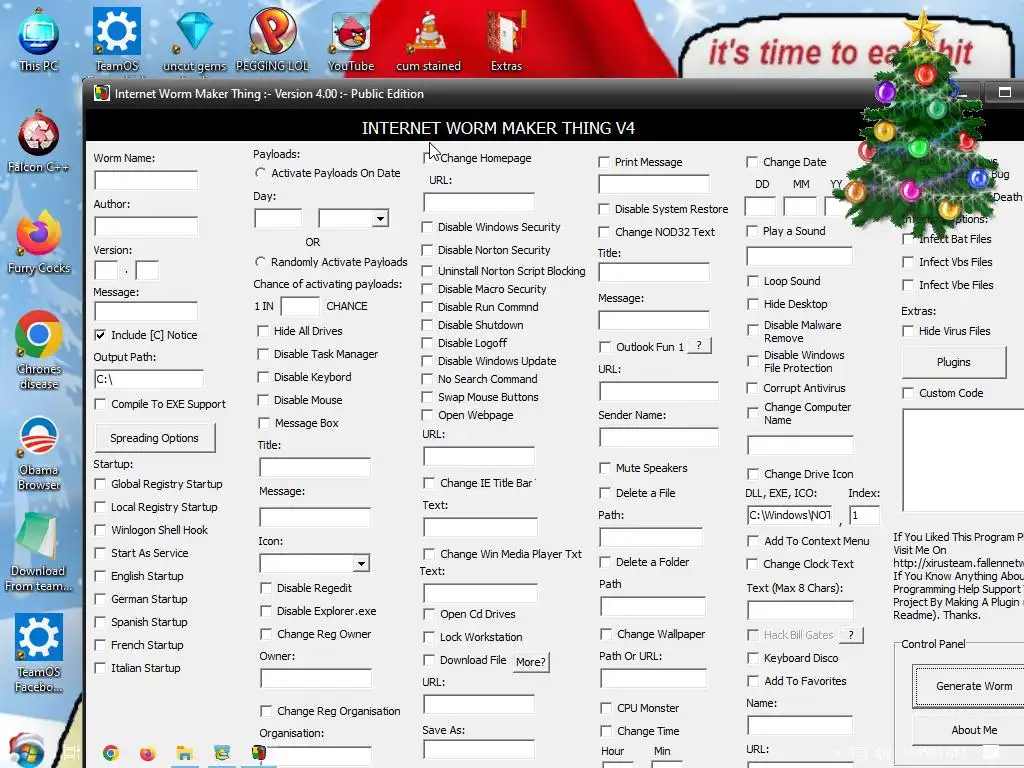Open the payload month dropdown

380,218
